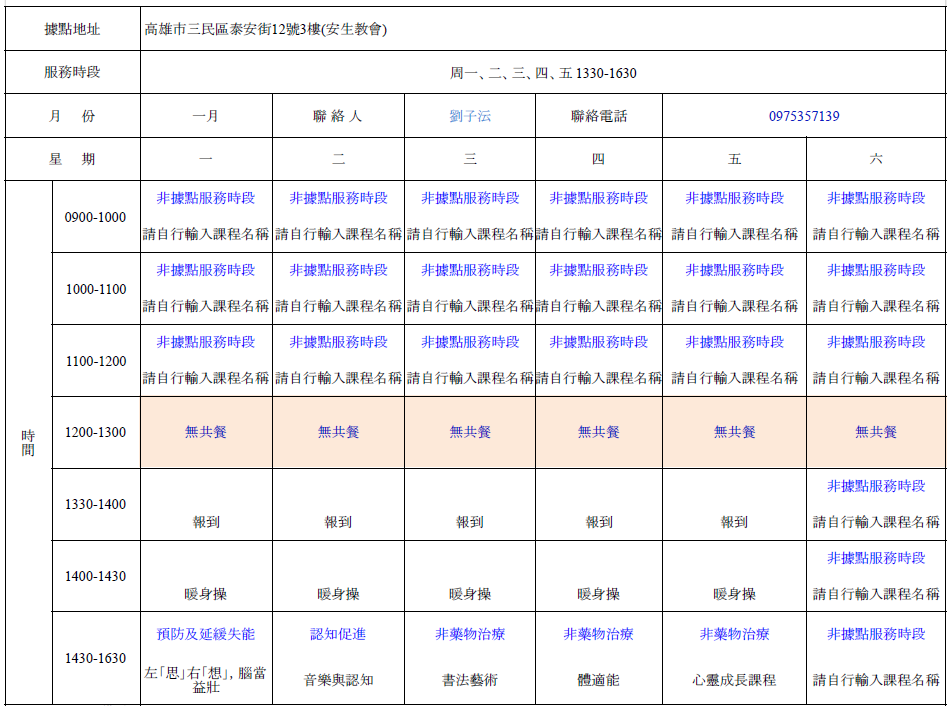Image resolution: width=947 pixels, height=706 pixels.
Task: Click the 左「思」右「想」腦當益壯 course cell
Action: [206, 680]
